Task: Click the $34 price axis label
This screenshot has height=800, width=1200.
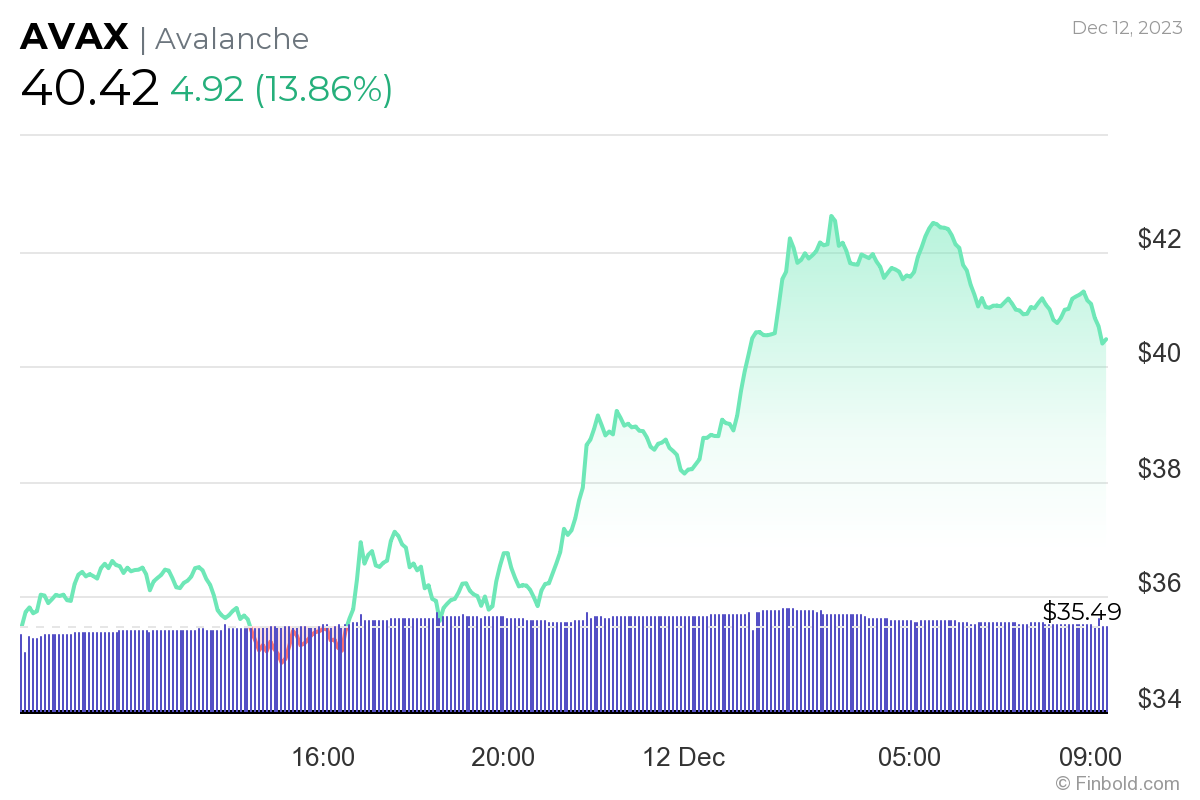Action: [x=1159, y=698]
